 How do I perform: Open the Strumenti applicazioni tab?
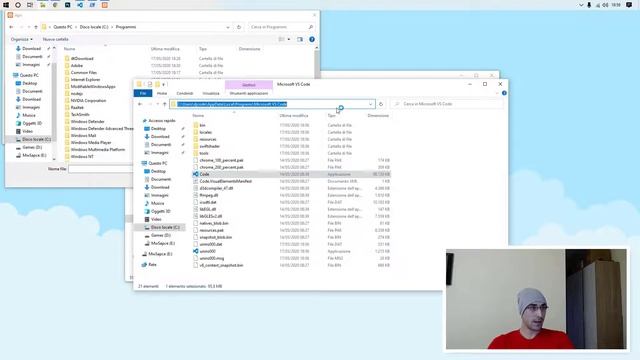(249, 93)
